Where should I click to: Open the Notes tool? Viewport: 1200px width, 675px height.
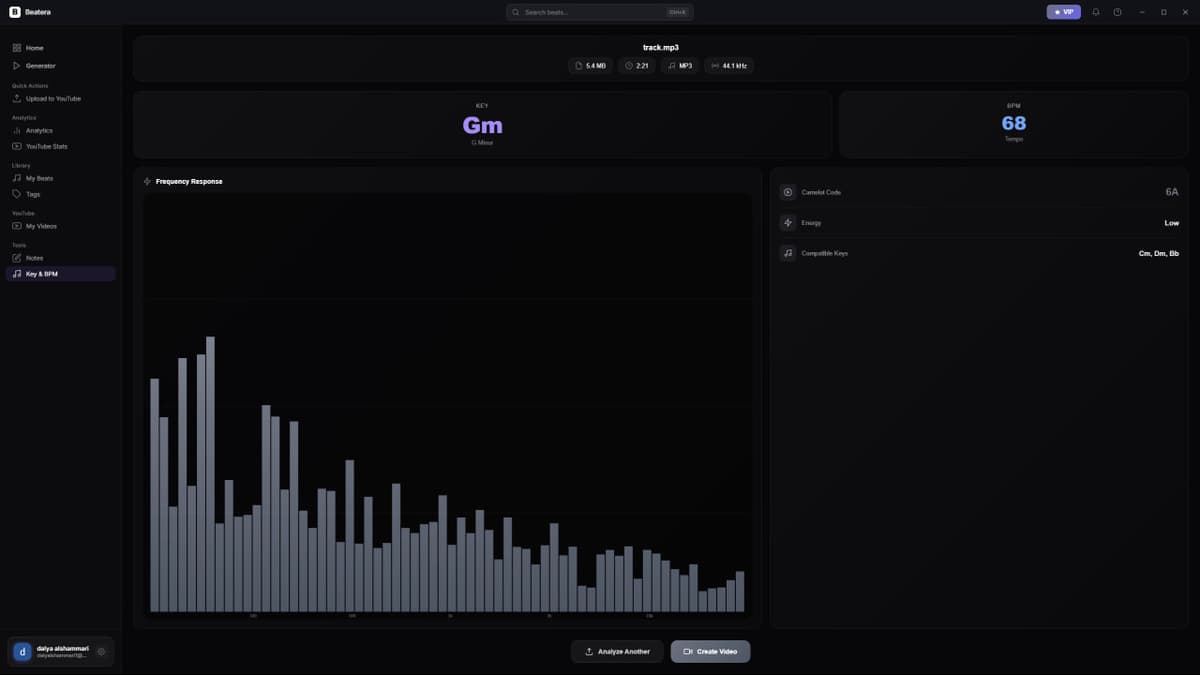(x=33, y=257)
